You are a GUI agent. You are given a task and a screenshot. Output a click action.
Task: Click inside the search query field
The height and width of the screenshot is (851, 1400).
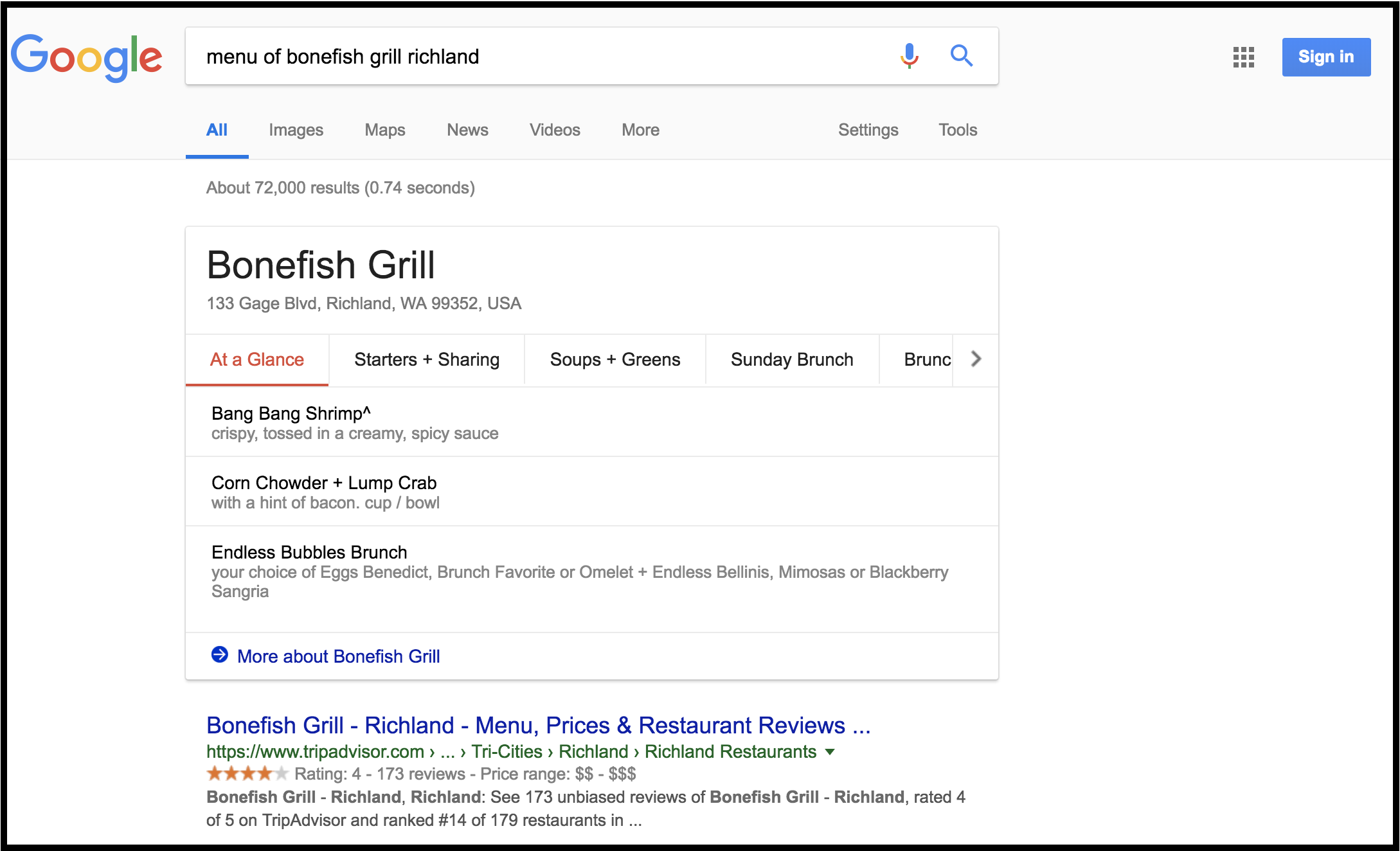tap(540, 57)
